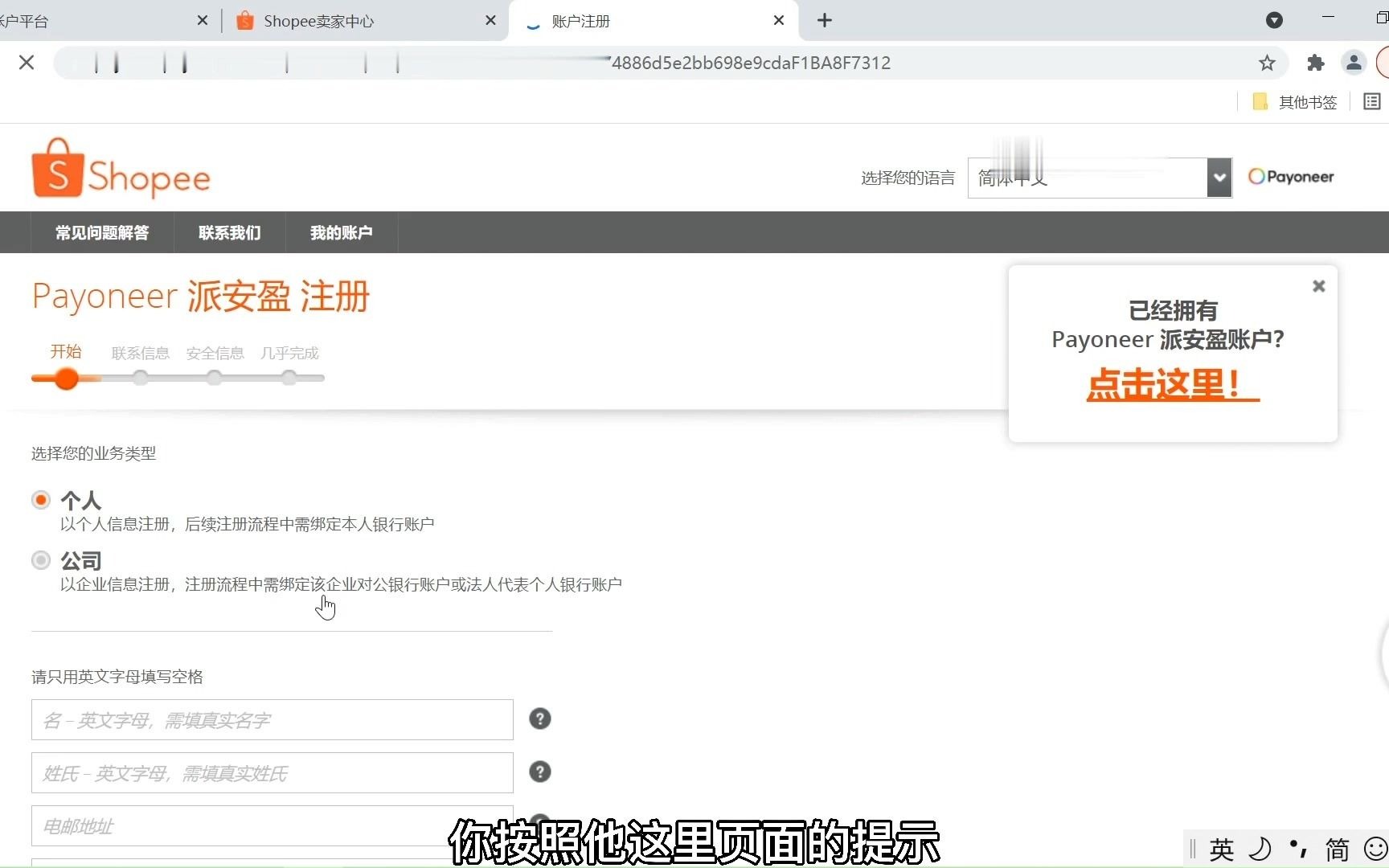Bookmark this page with star icon

pyautogui.click(x=1267, y=63)
